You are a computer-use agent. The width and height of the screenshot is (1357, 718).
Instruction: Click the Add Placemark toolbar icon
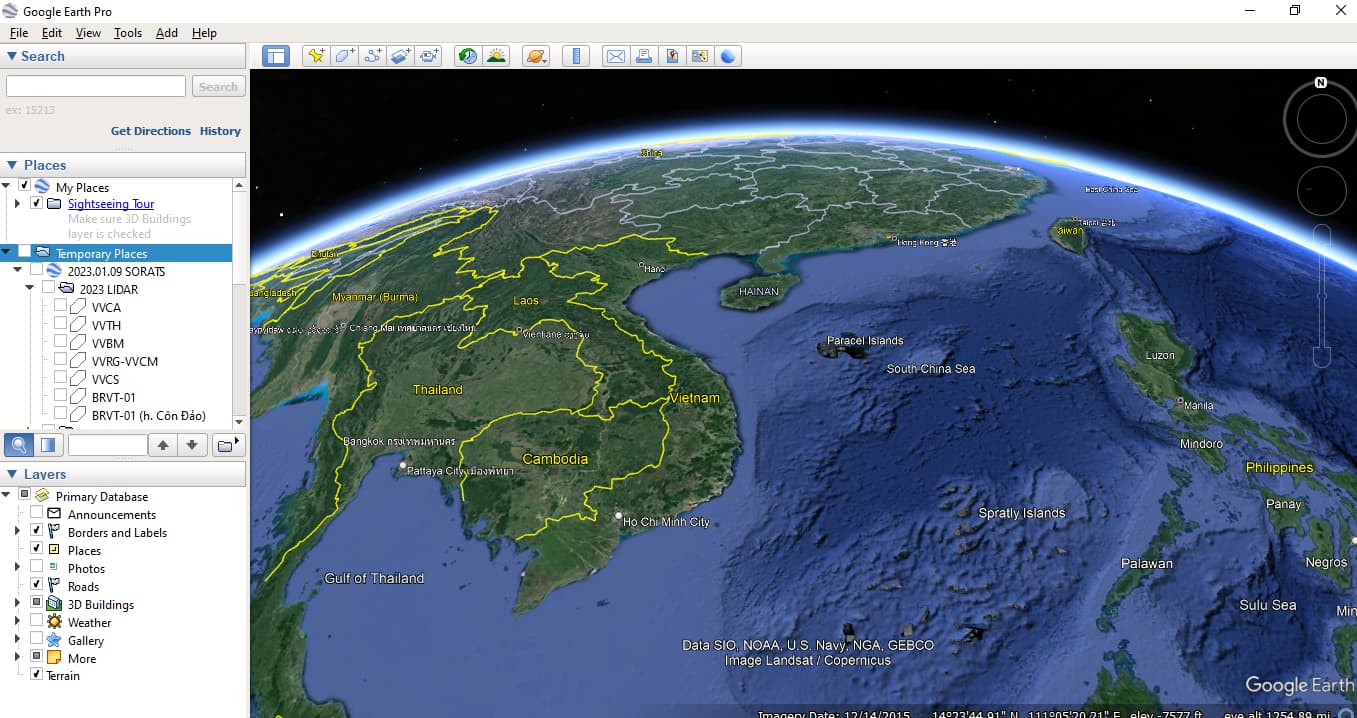pyautogui.click(x=316, y=56)
